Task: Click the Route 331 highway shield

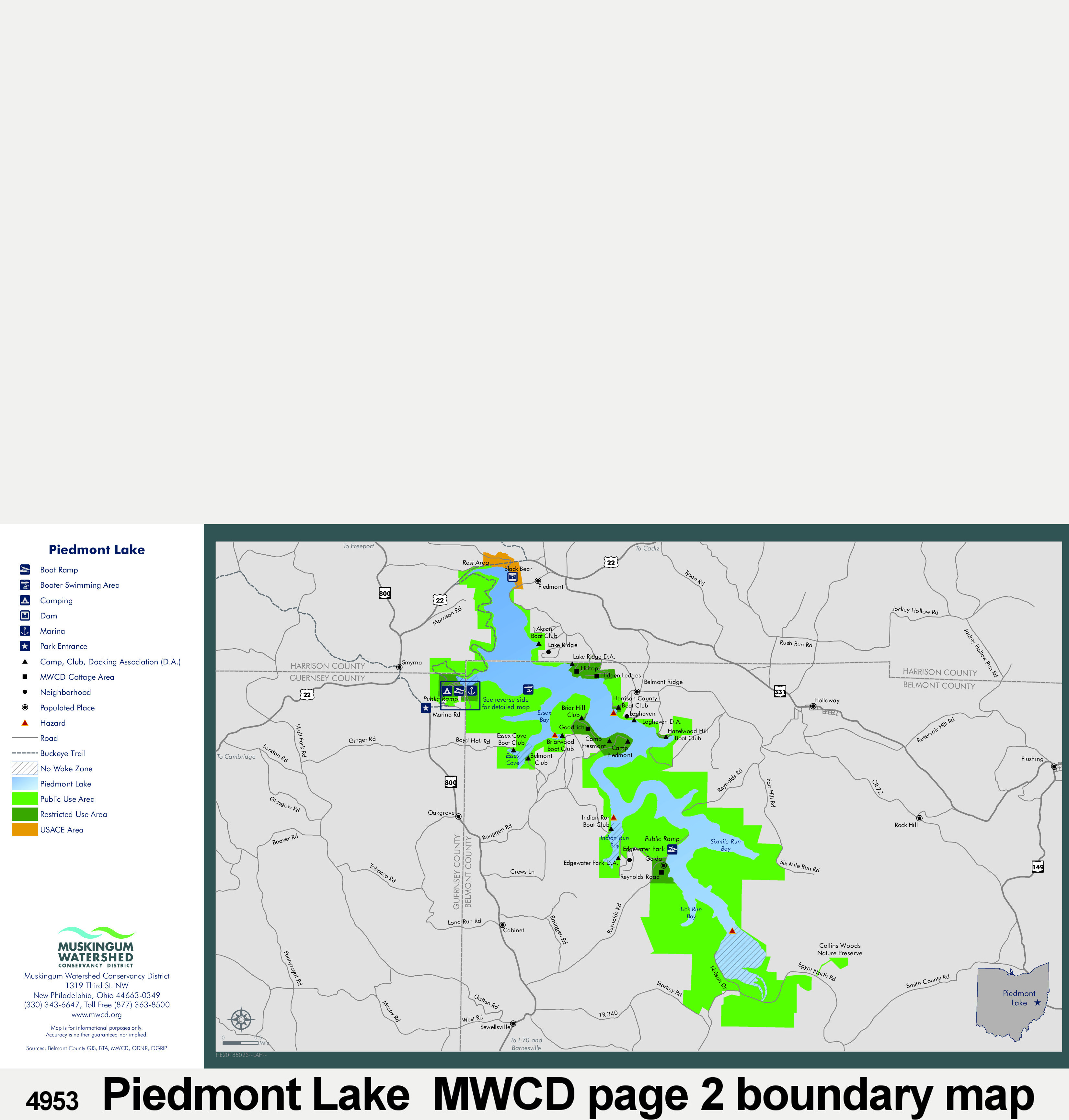Action: (x=779, y=692)
